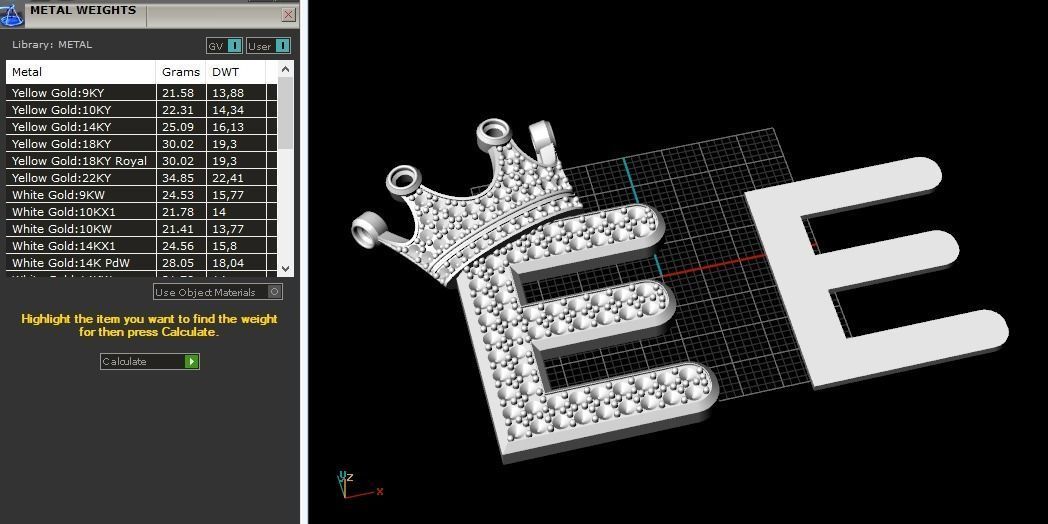Select the White Gold:10KX1 row
Image resolution: width=1048 pixels, height=524 pixels.
pyautogui.click(x=141, y=212)
